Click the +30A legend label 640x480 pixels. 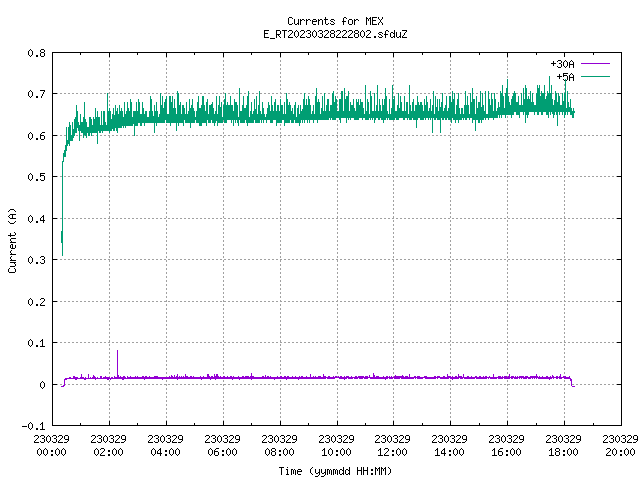coord(562,64)
